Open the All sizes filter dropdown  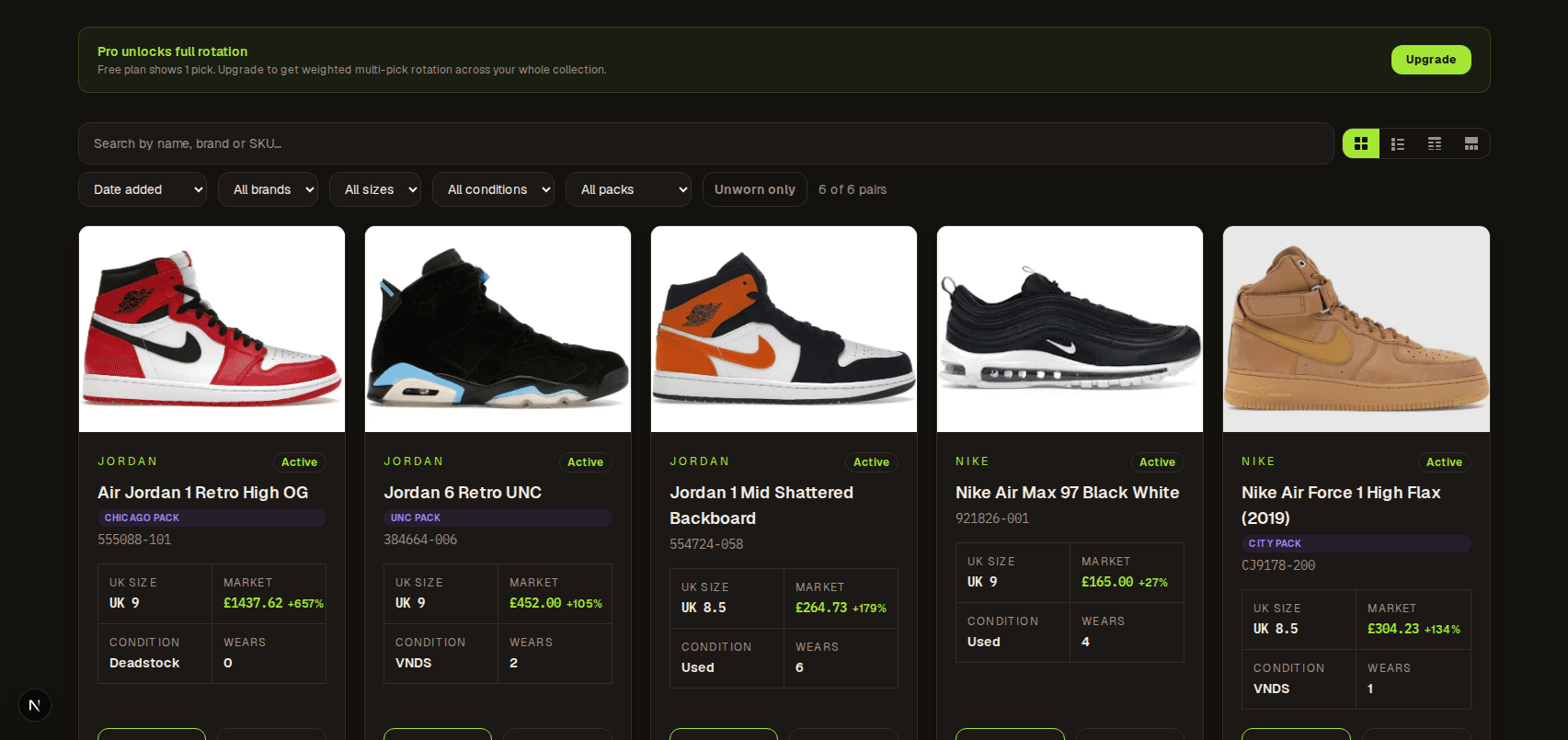tap(375, 189)
